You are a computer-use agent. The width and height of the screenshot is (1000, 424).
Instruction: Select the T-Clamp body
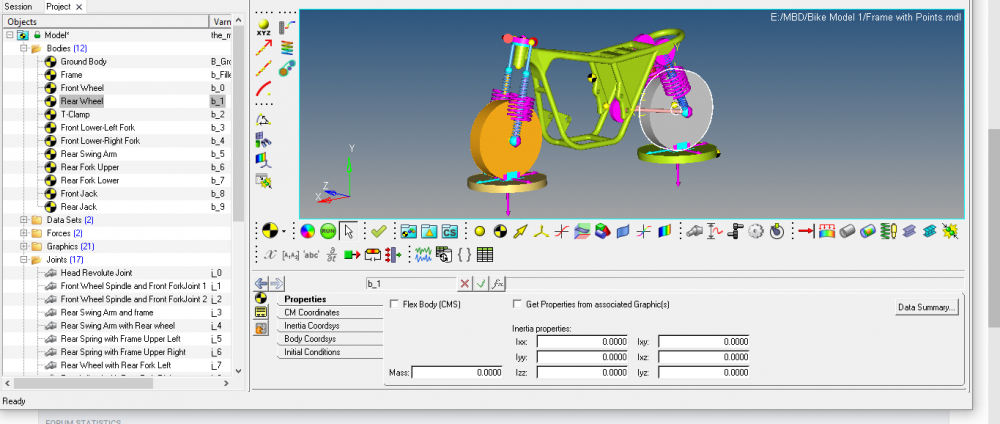click(x=76, y=114)
